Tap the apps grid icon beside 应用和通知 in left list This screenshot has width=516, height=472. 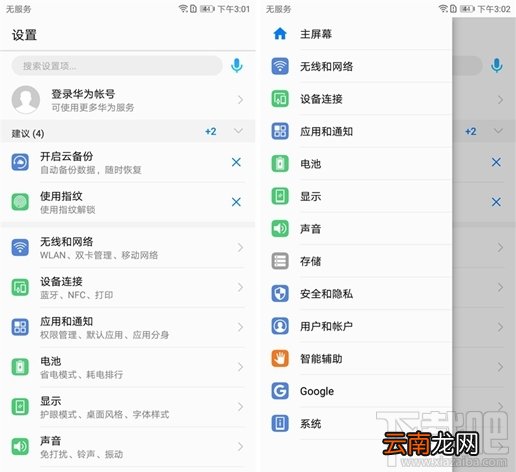point(20,327)
